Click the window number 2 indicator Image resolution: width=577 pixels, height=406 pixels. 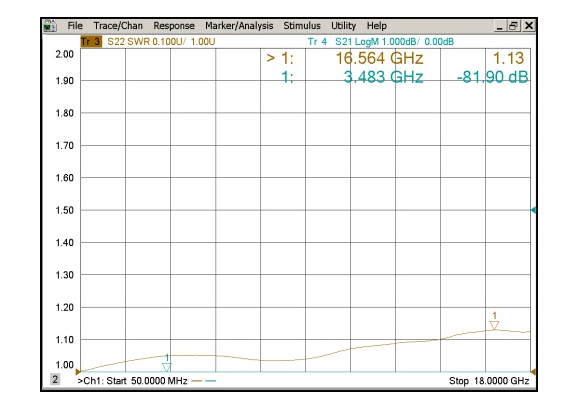click(x=55, y=379)
